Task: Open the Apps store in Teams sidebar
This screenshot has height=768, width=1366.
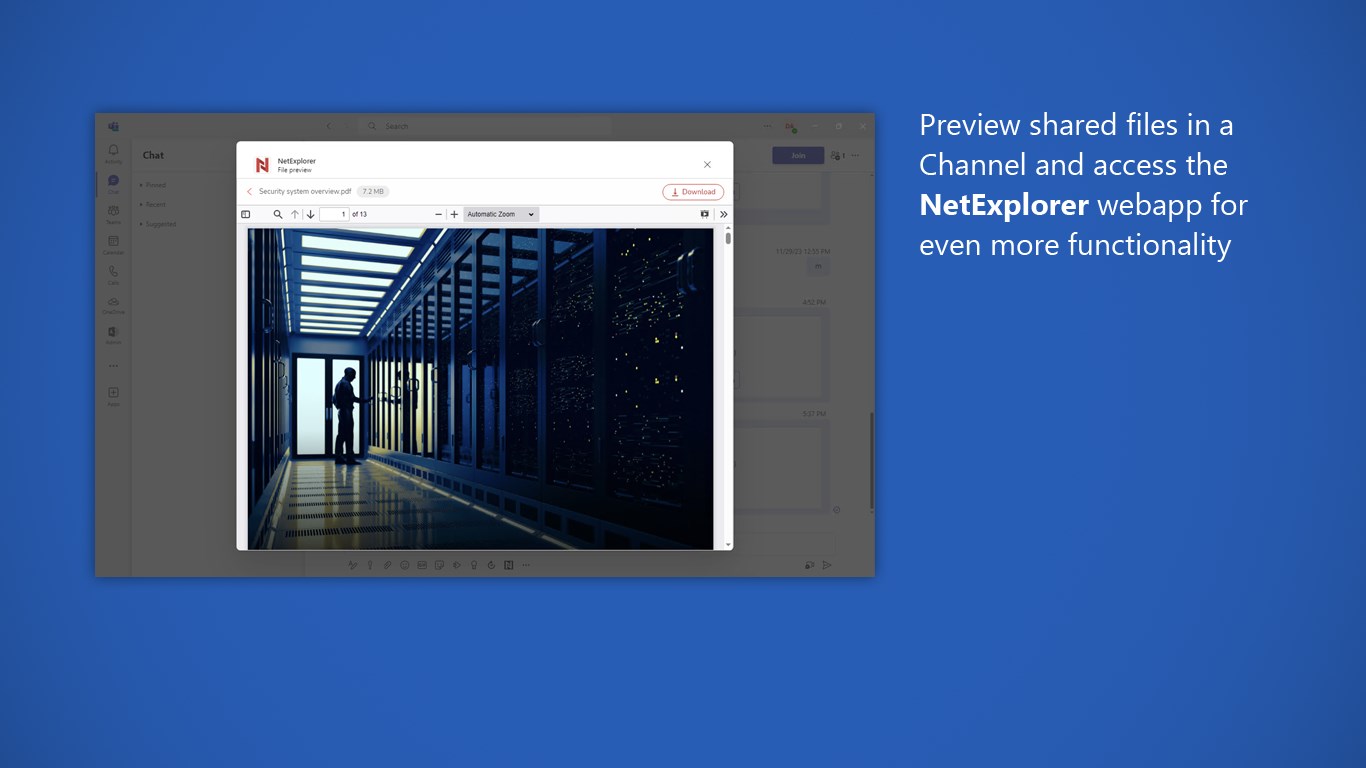Action: pos(113,396)
